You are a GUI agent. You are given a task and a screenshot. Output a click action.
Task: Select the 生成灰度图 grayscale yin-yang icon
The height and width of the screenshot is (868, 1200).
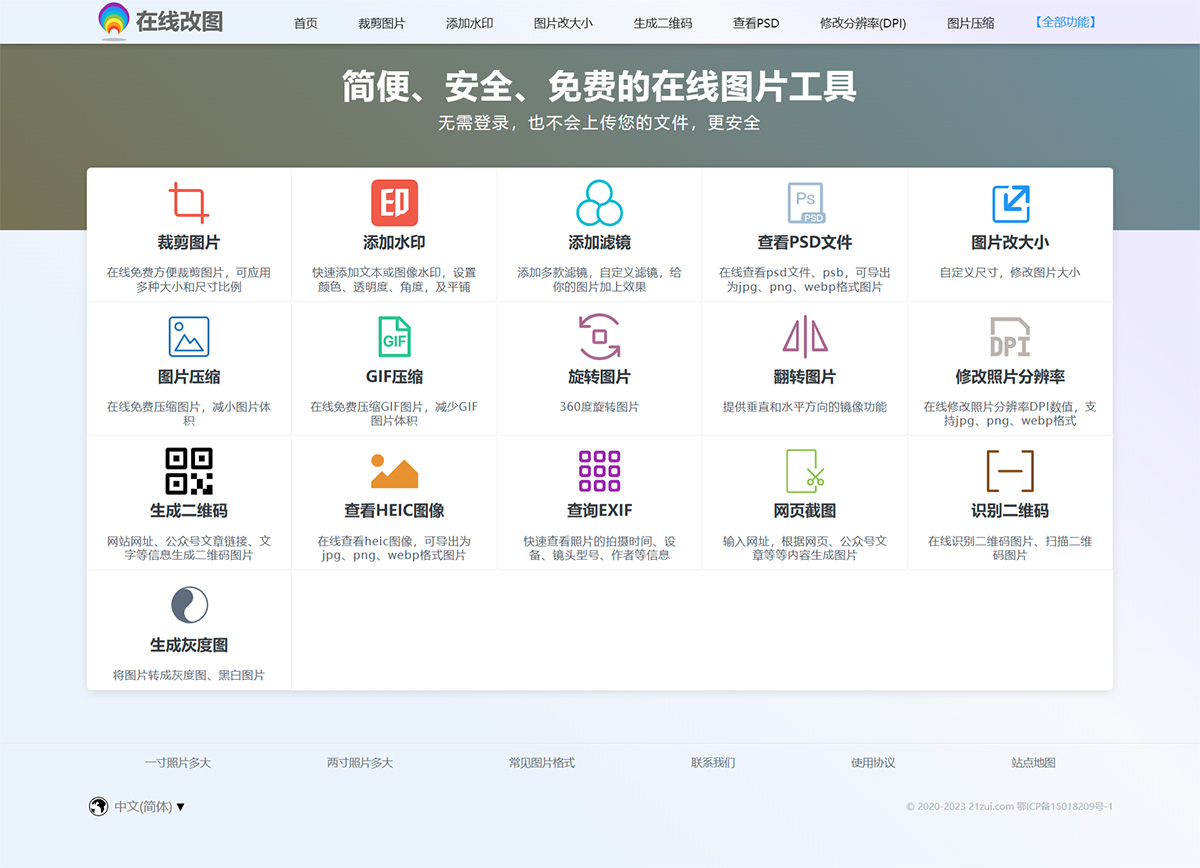point(189,603)
